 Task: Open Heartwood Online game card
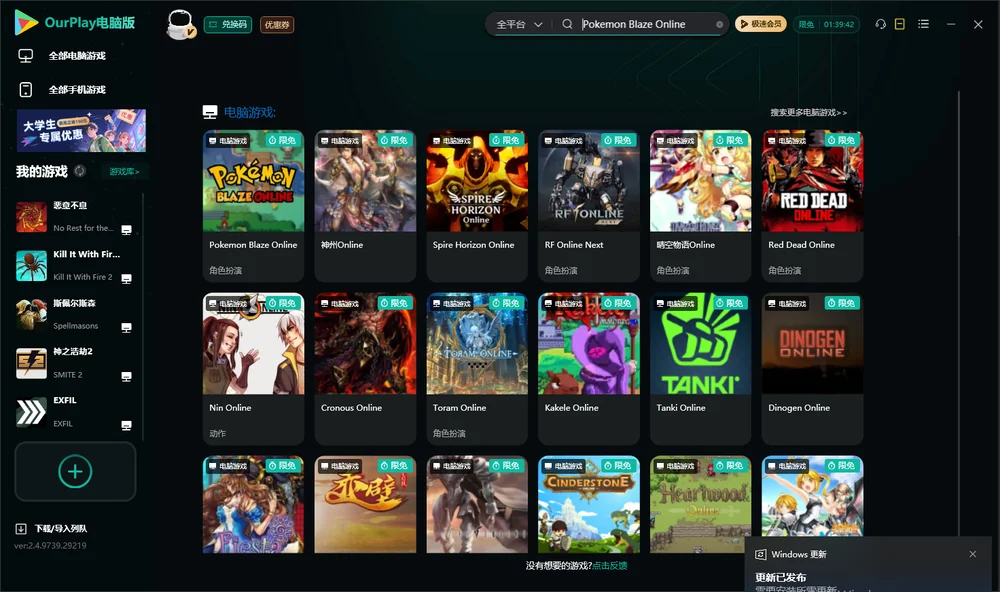[700, 504]
